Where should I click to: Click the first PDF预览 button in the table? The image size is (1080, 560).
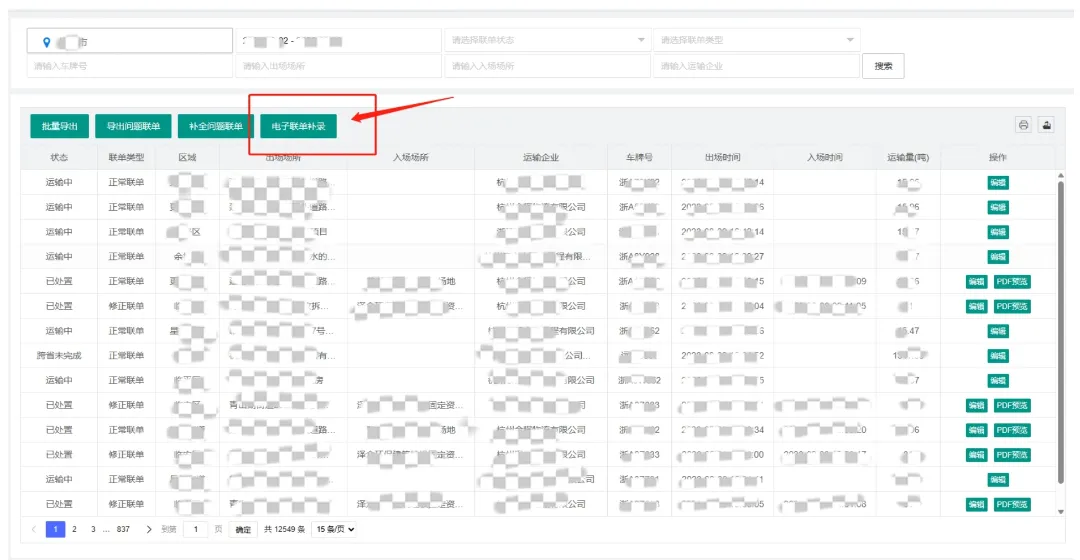tap(1012, 282)
